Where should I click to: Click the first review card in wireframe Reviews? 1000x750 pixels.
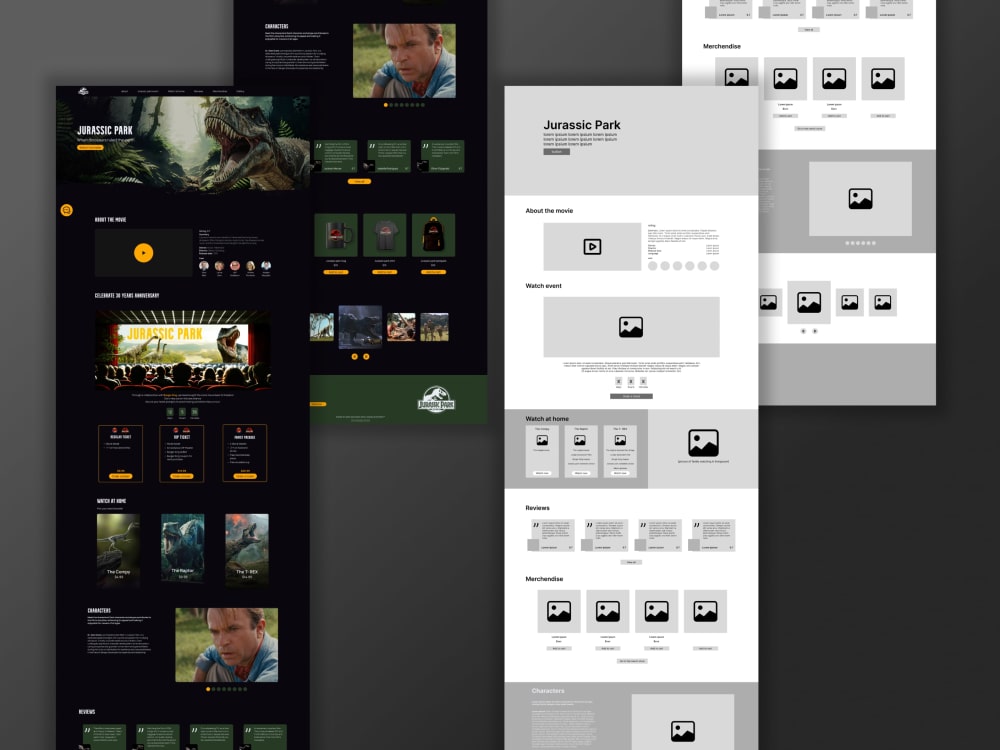click(x=552, y=535)
